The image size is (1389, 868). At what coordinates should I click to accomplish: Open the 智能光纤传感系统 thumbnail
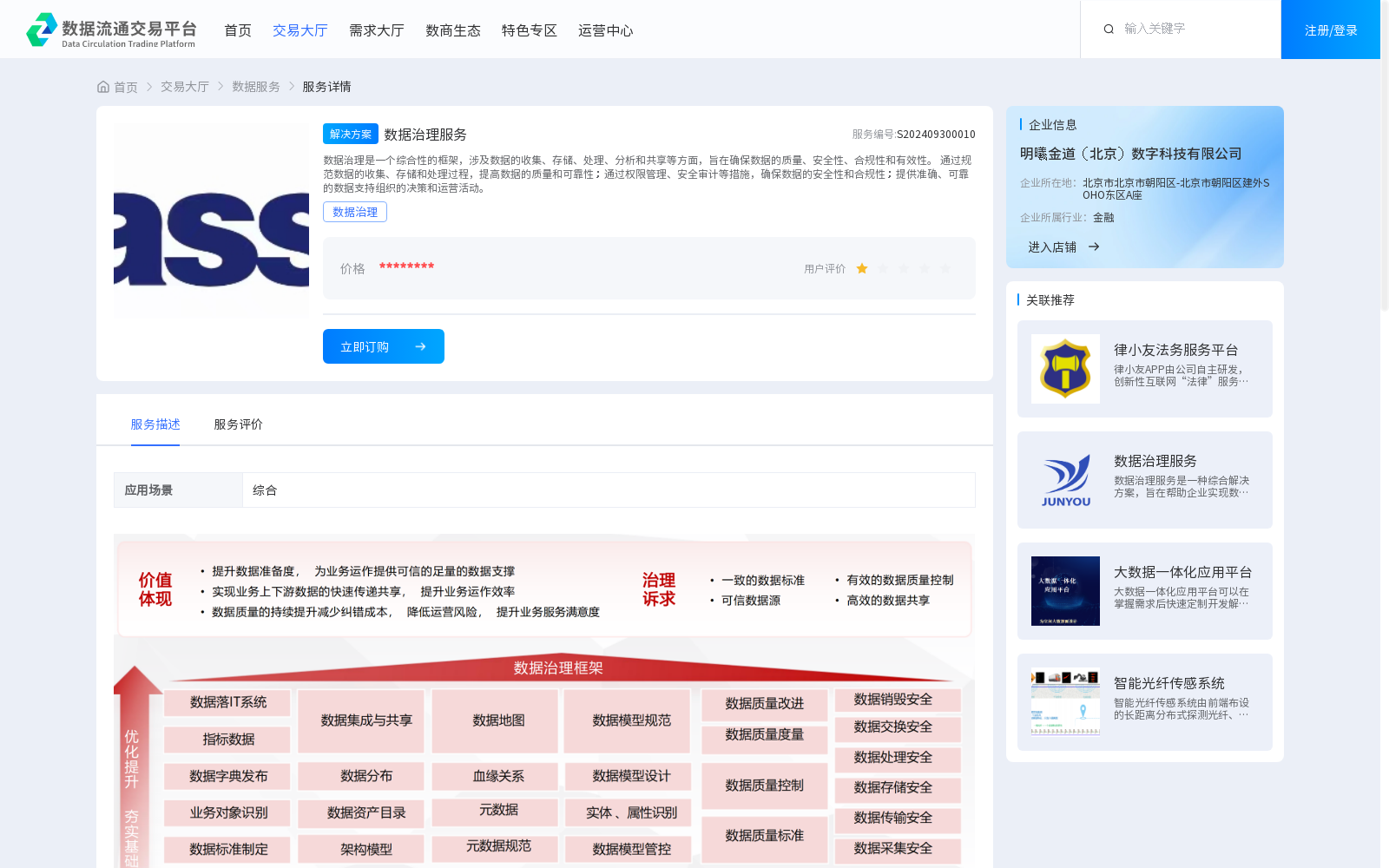[1065, 702]
